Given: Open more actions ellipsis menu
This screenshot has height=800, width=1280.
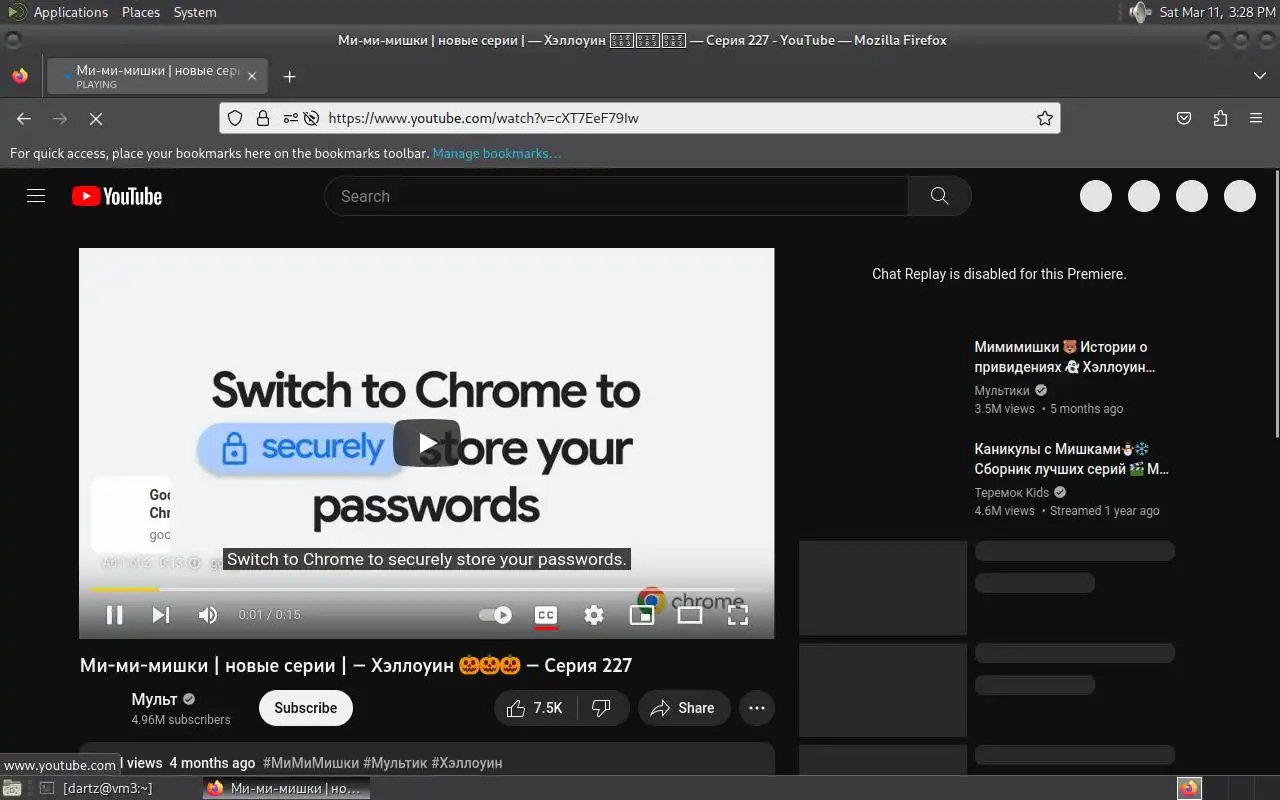Looking at the screenshot, I should tap(757, 708).
